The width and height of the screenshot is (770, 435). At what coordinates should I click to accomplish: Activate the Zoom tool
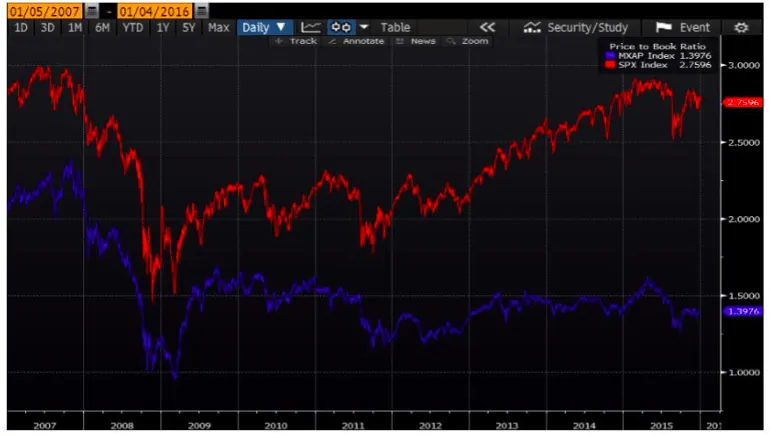pos(468,41)
